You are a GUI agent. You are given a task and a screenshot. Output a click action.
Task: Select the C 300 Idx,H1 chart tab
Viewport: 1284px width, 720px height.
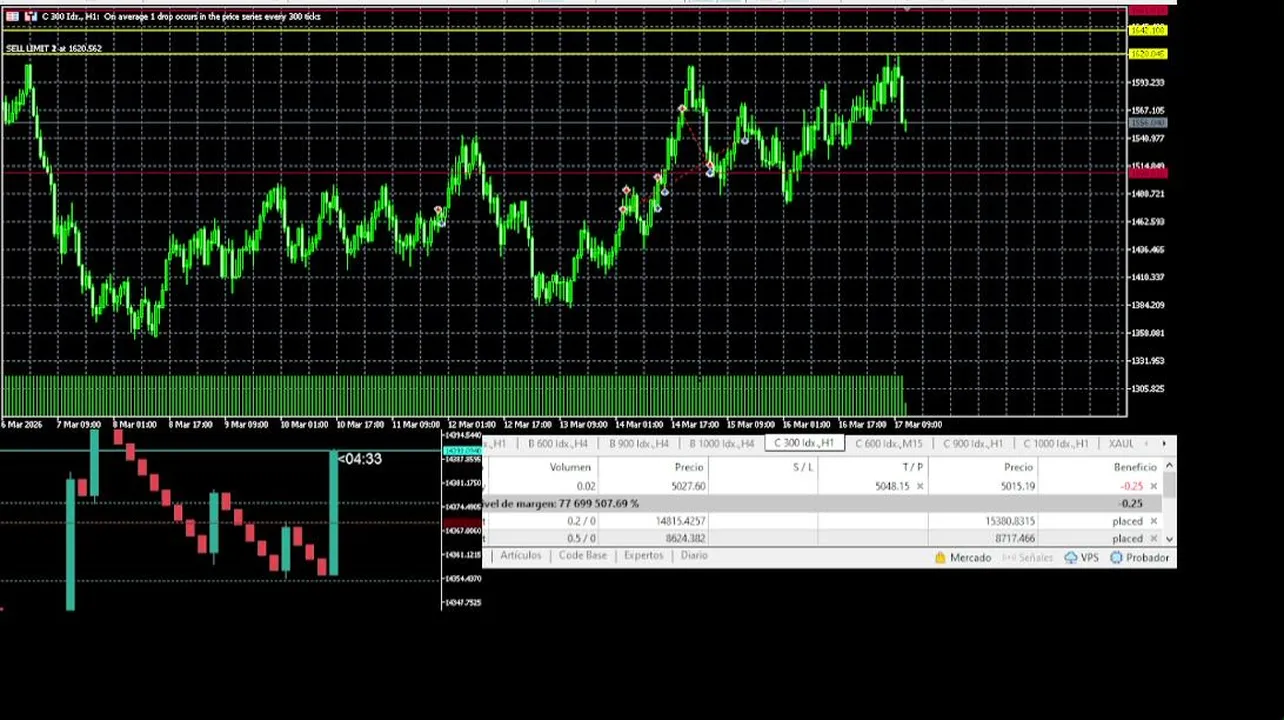click(x=804, y=443)
